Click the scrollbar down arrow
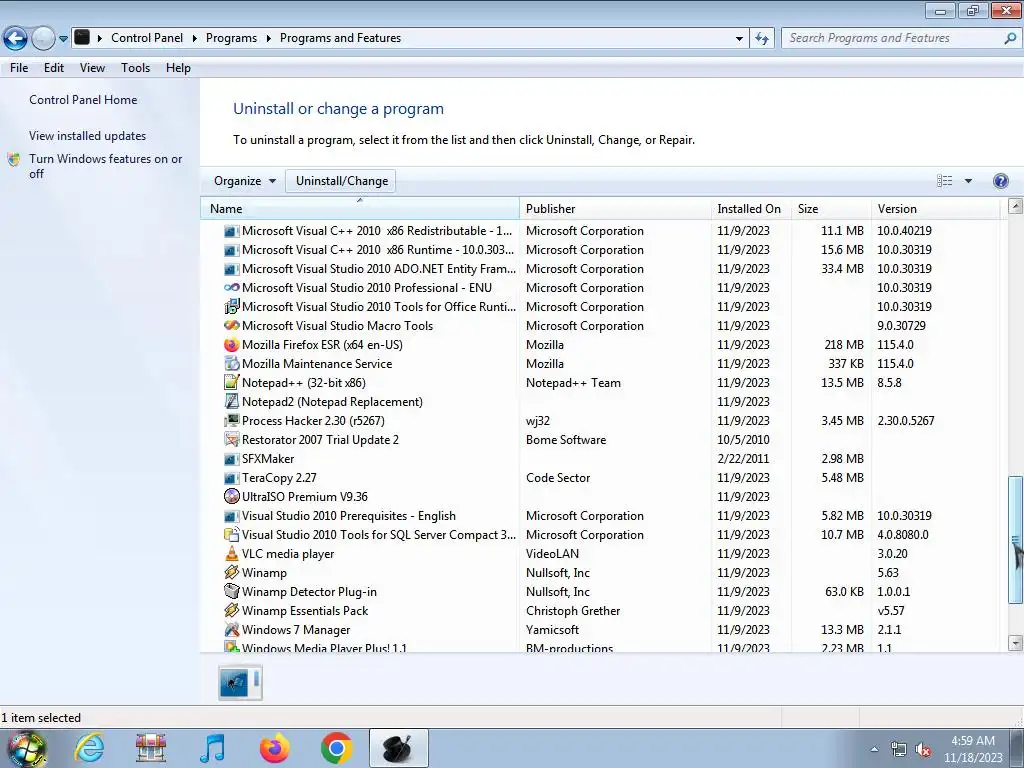Screen dimensions: 1024x768 [x=1015, y=643]
